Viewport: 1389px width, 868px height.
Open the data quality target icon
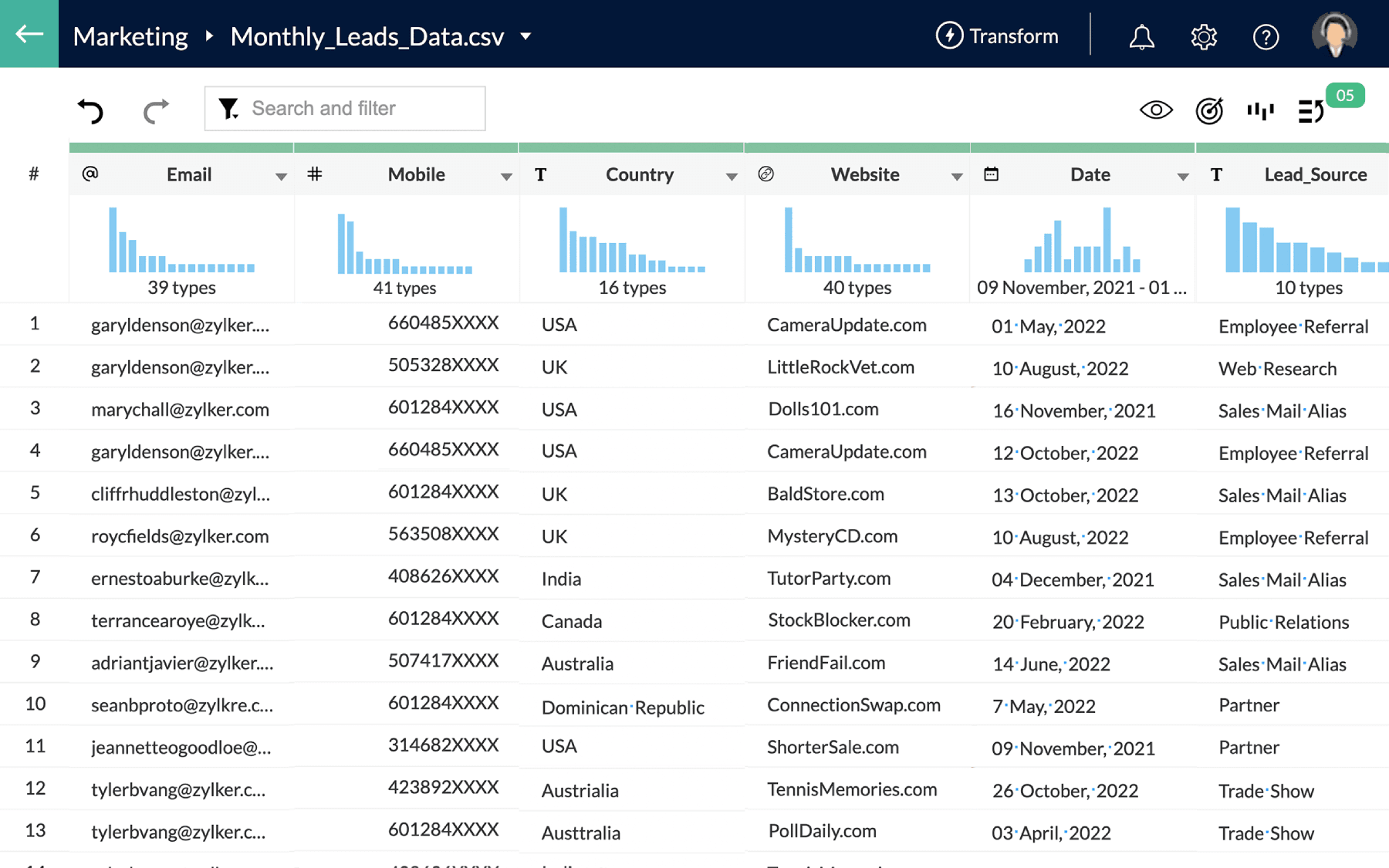[x=1208, y=110]
